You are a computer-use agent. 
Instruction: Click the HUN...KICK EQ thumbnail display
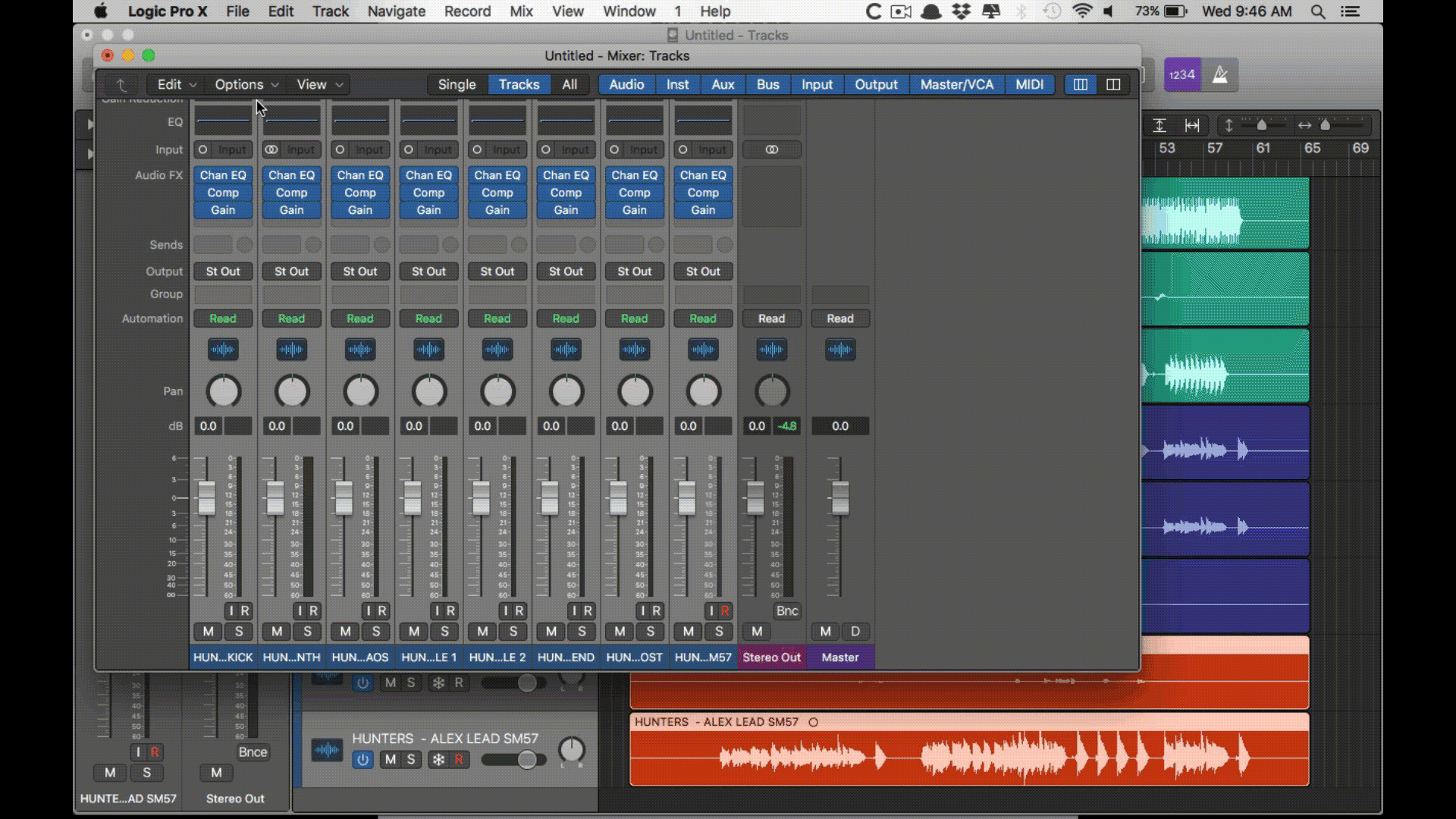[x=223, y=121]
